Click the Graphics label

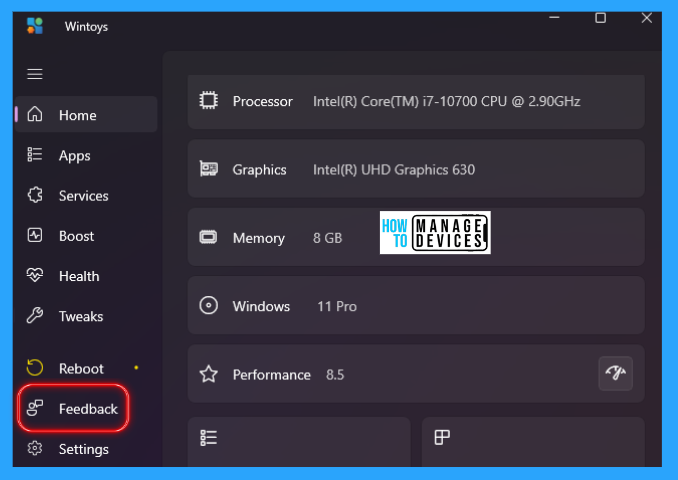pos(259,170)
